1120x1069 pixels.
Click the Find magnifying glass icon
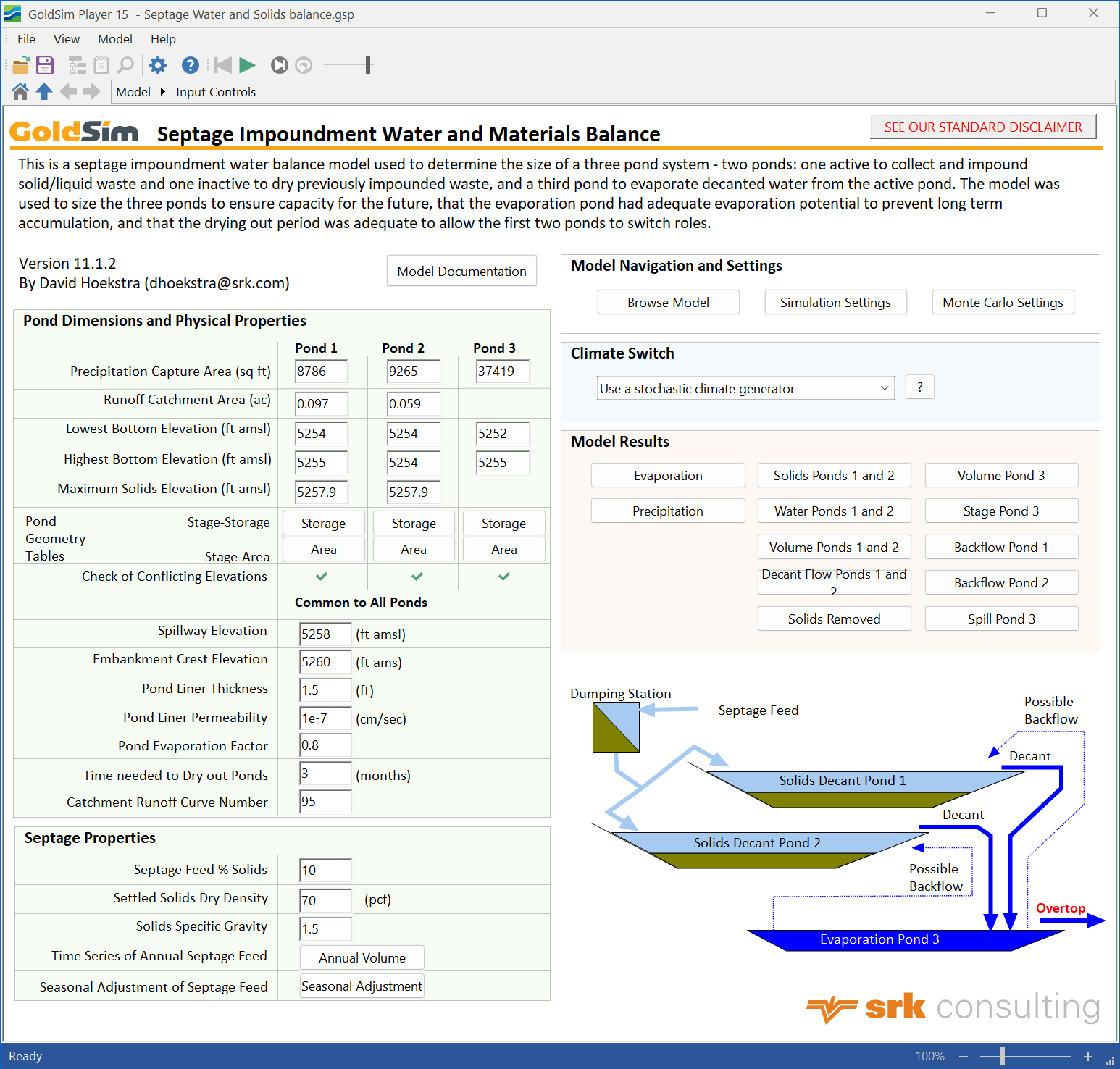126,65
